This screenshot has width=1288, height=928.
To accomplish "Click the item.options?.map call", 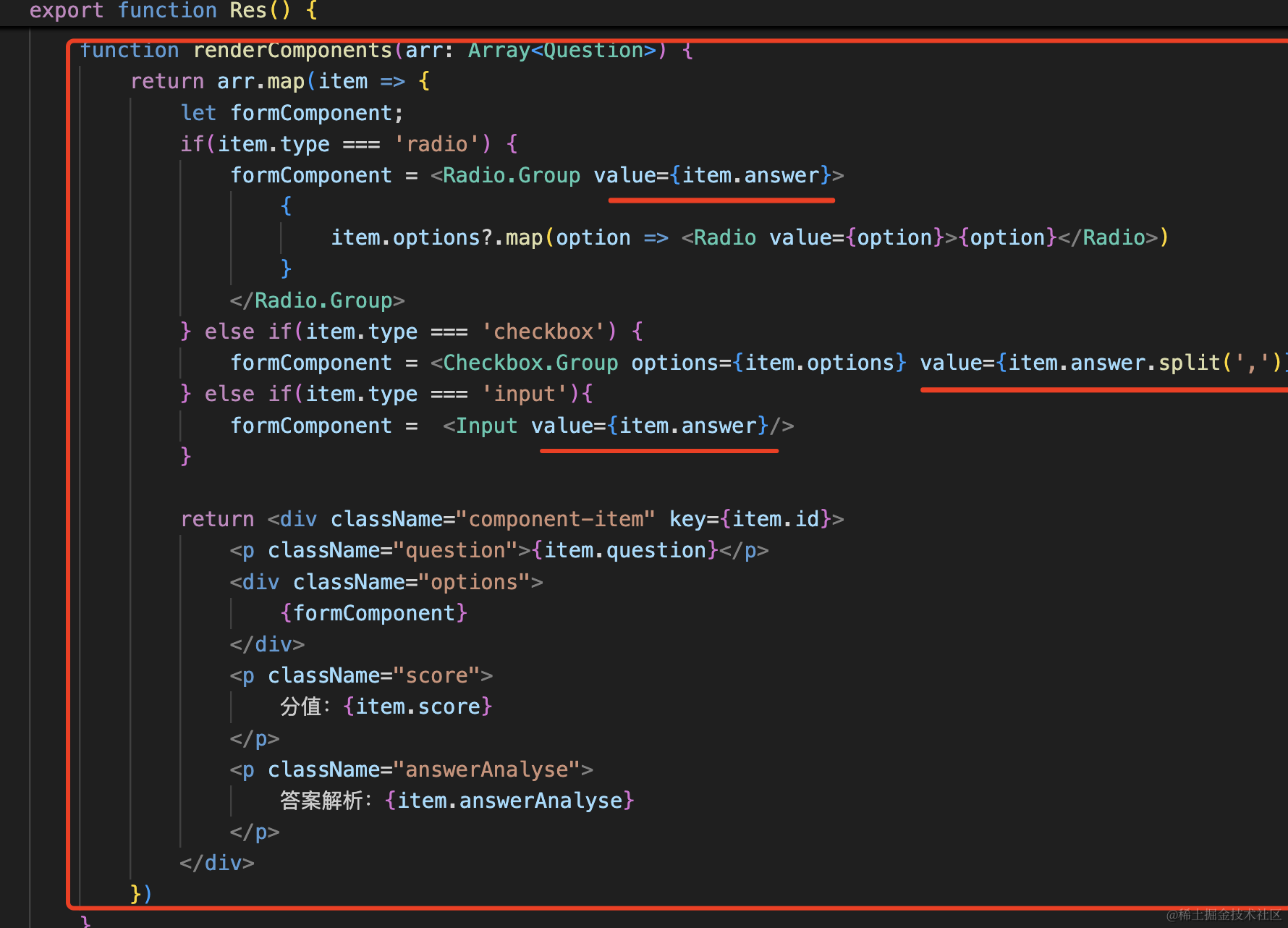I will [436, 237].
